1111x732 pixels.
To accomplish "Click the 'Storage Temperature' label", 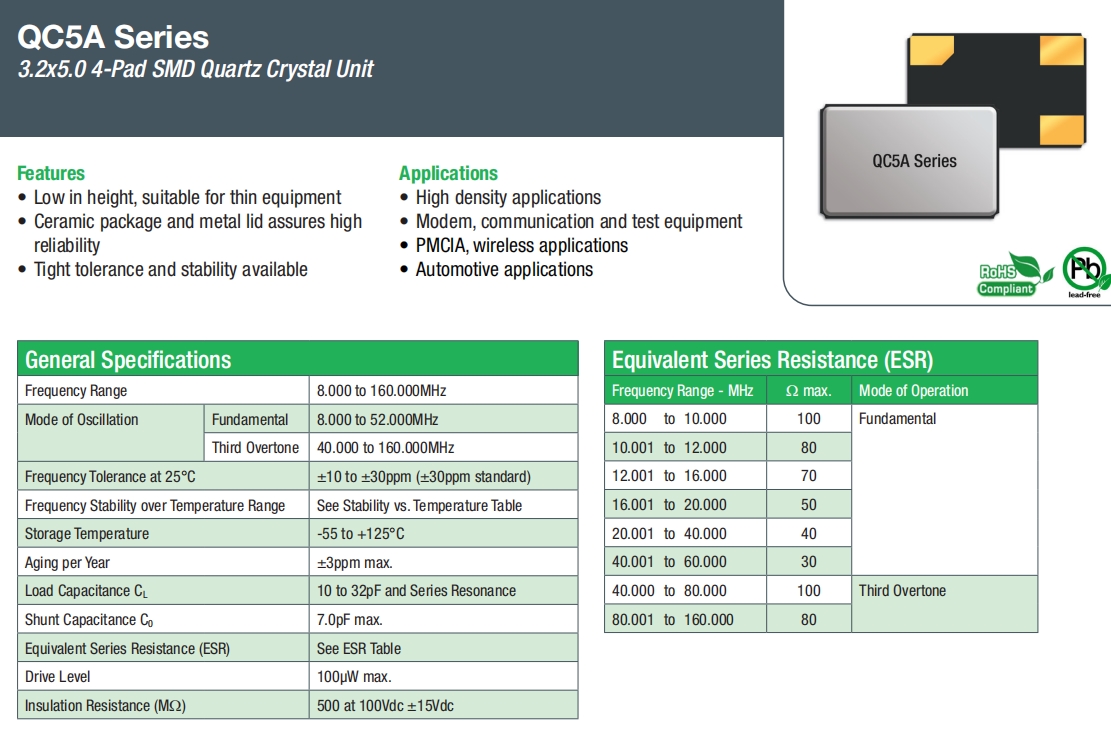I will coord(86,534).
